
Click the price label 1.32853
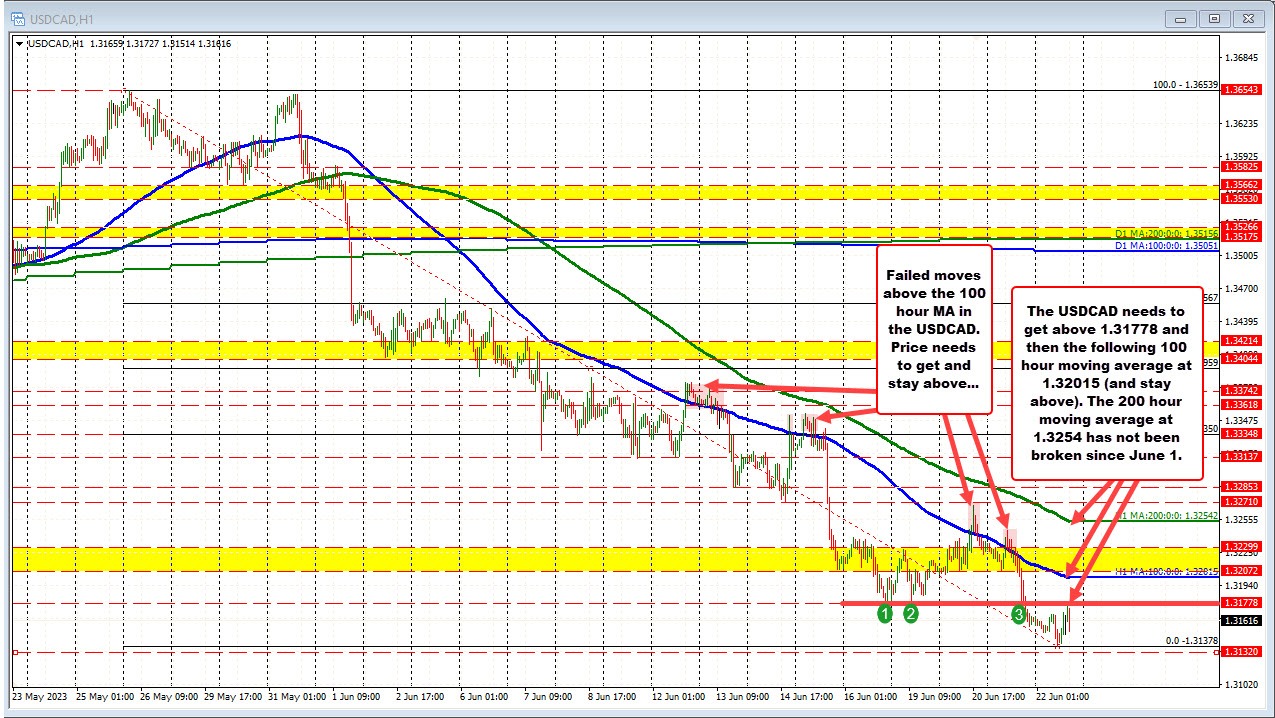coord(1239,486)
